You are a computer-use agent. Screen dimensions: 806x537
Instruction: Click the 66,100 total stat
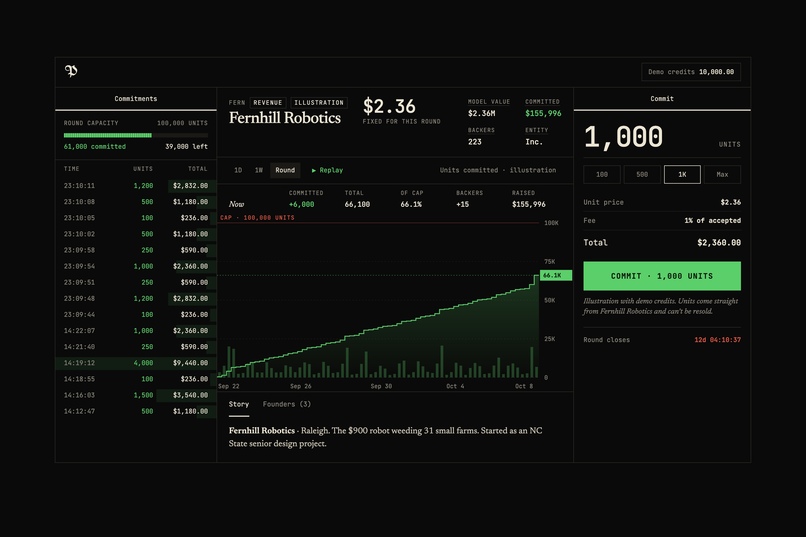(x=357, y=205)
